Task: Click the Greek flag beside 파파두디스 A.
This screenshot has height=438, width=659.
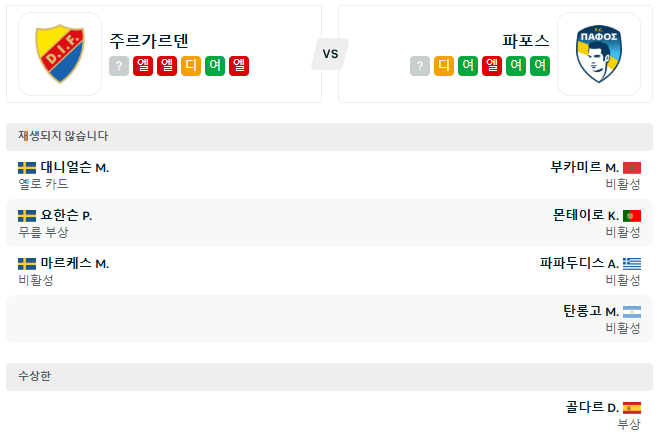Action: (631, 264)
